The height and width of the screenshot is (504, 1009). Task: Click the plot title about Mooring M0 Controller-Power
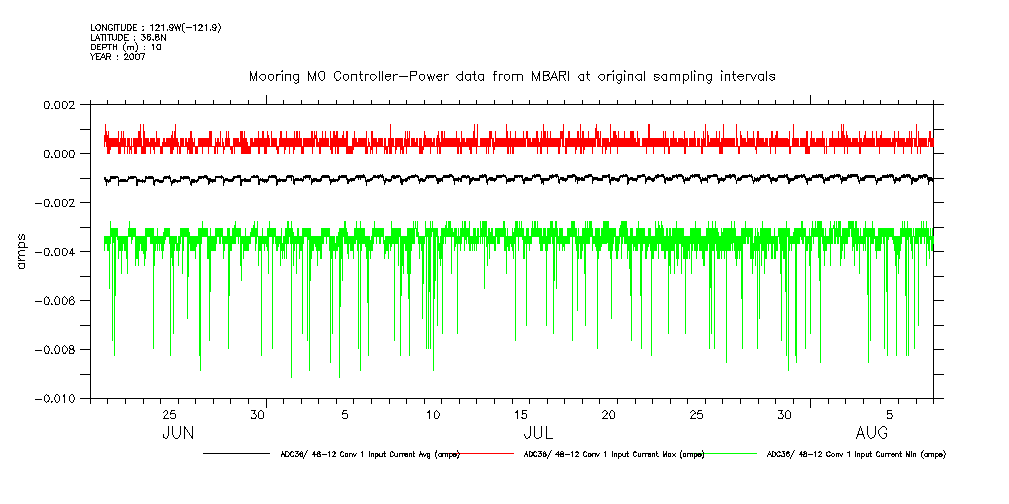(512, 76)
